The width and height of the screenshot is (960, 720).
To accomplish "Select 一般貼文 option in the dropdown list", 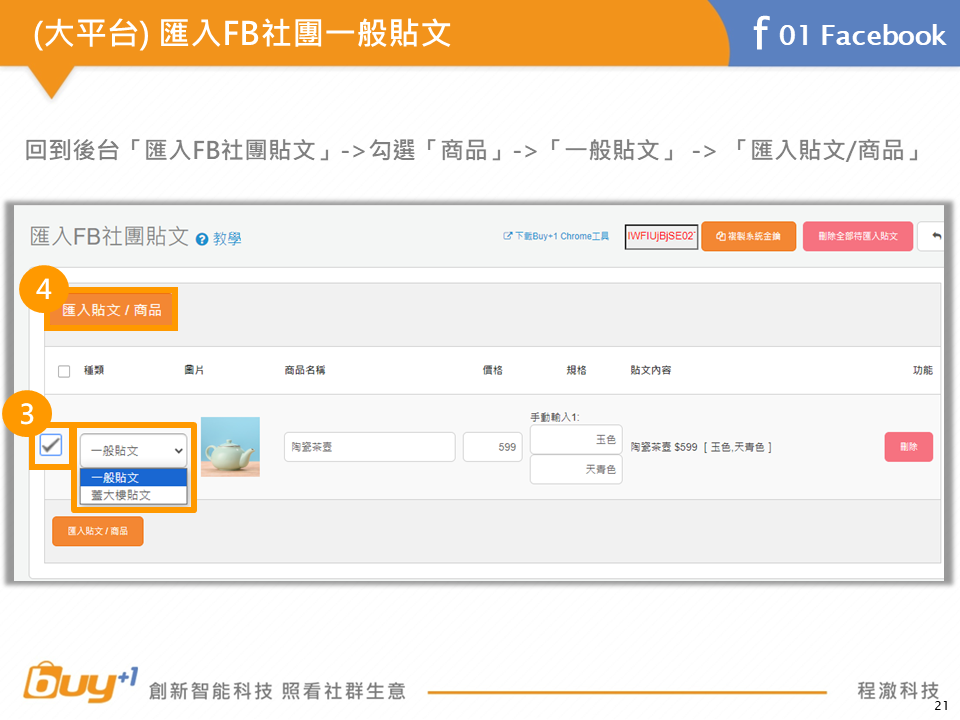I will [133, 478].
